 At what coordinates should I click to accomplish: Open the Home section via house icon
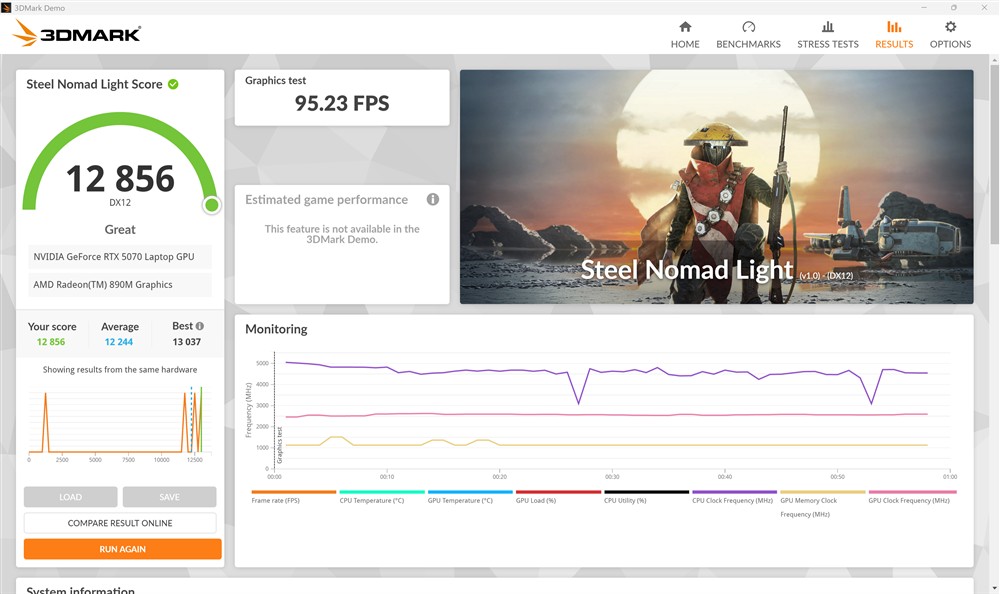click(x=685, y=28)
